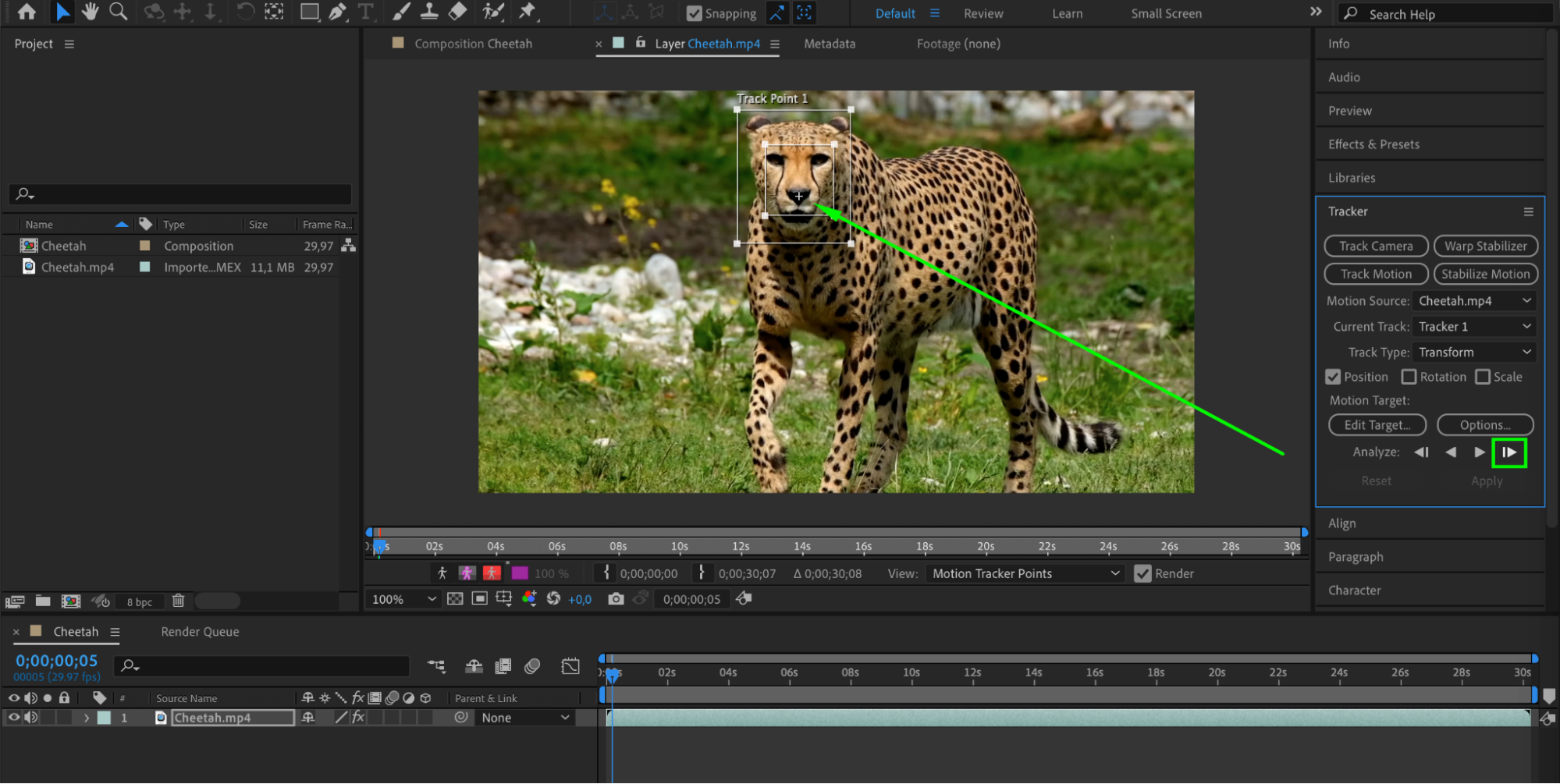Select the Pen tool
This screenshot has width=1560, height=784.
click(337, 12)
